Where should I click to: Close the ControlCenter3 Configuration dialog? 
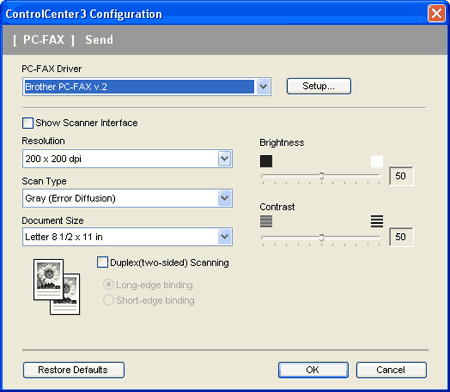[x=437, y=14]
